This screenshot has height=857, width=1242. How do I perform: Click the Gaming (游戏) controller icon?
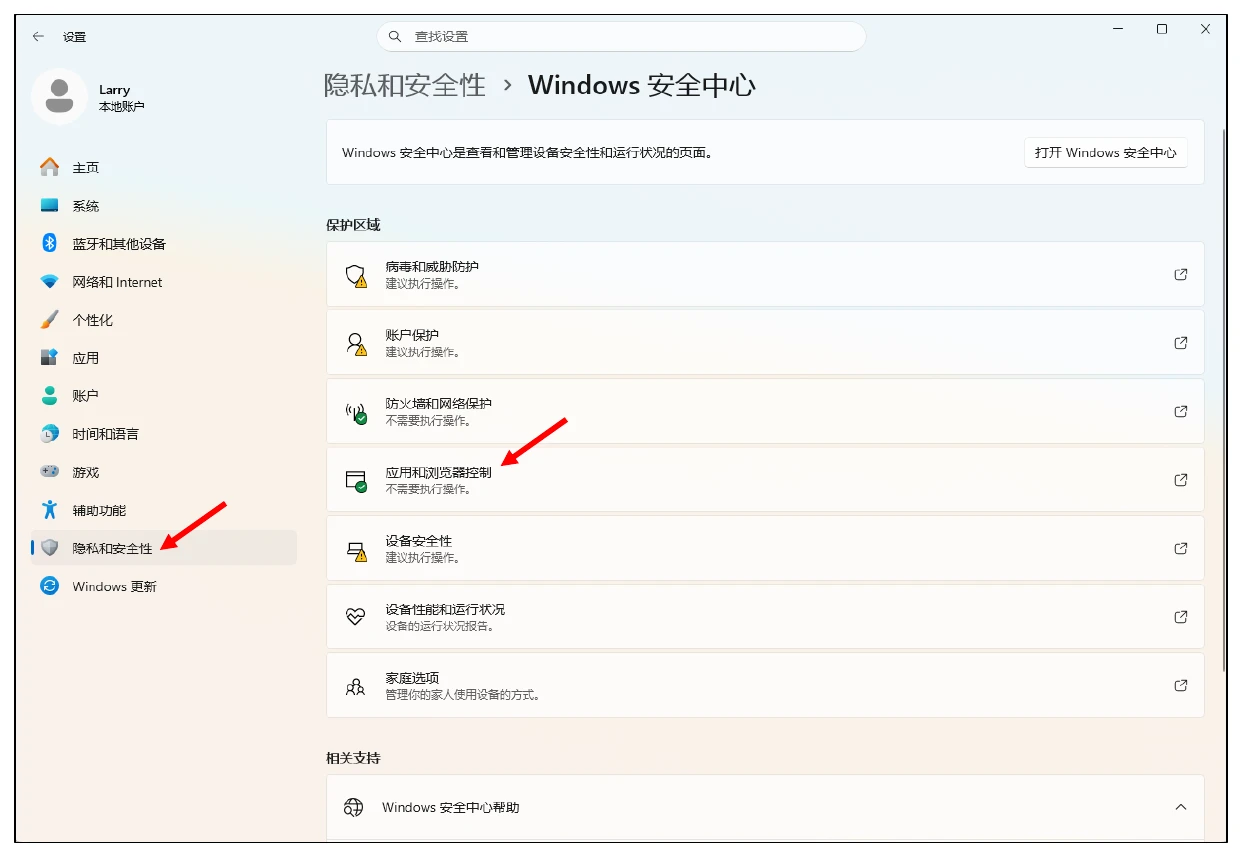(50, 471)
